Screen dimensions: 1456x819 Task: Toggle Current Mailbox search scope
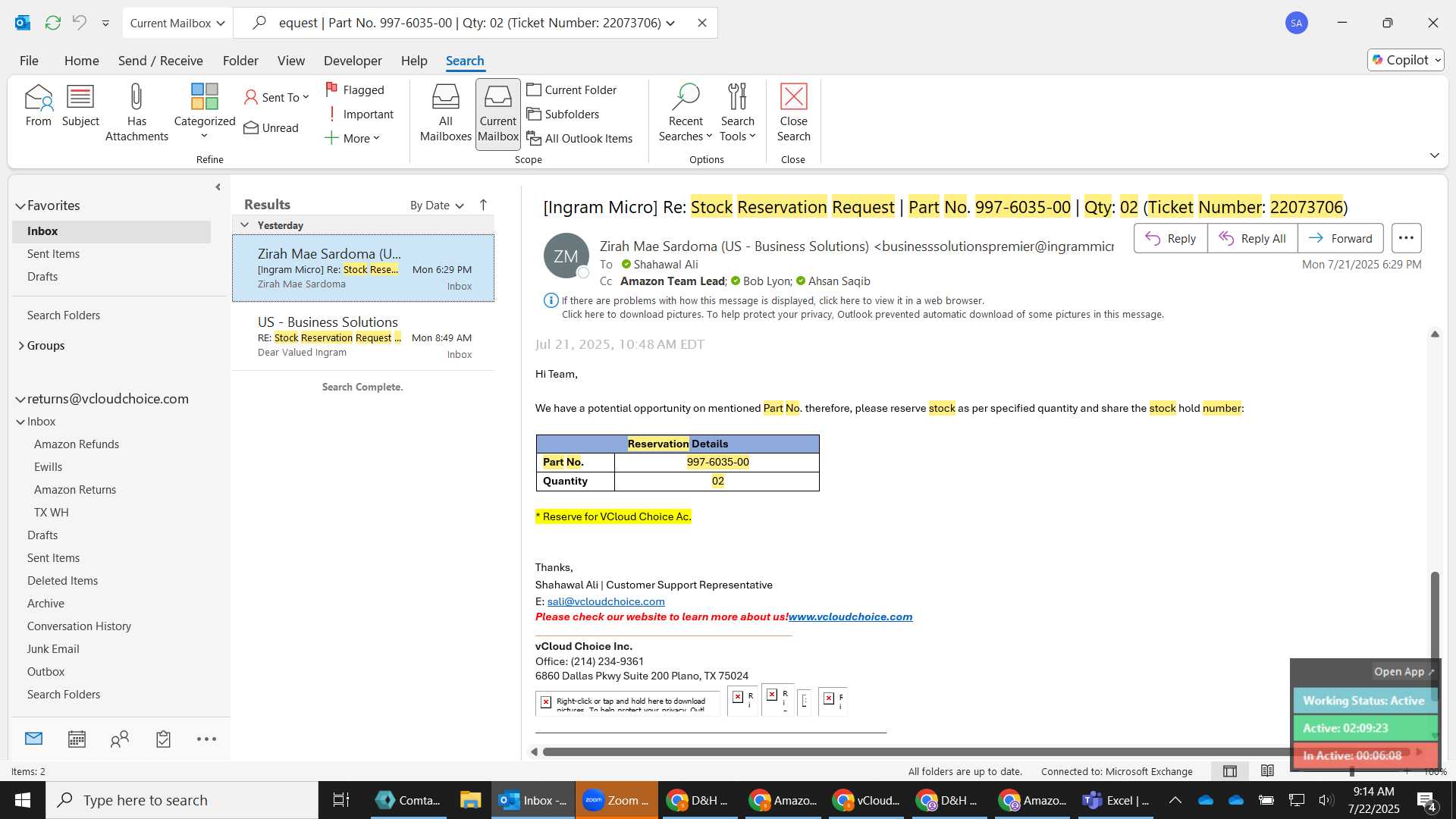click(498, 113)
